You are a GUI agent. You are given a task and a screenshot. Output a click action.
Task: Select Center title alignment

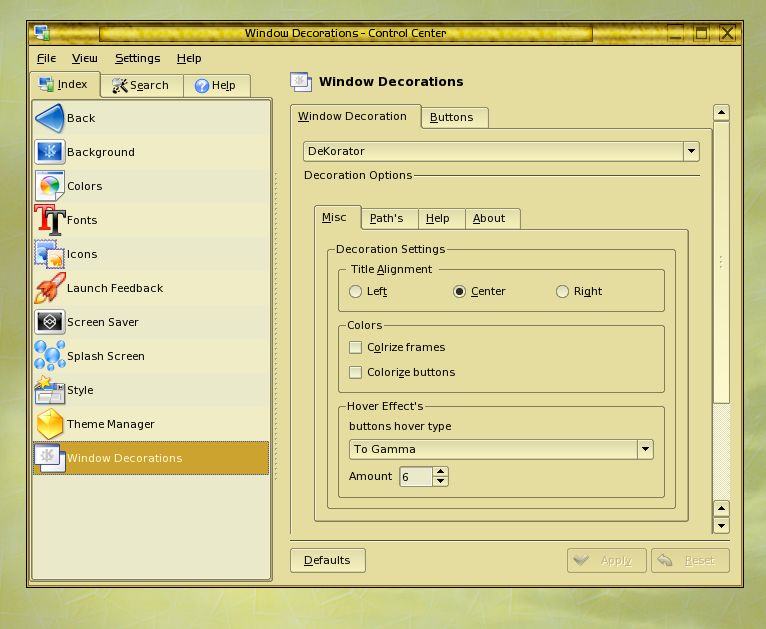point(459,292)
